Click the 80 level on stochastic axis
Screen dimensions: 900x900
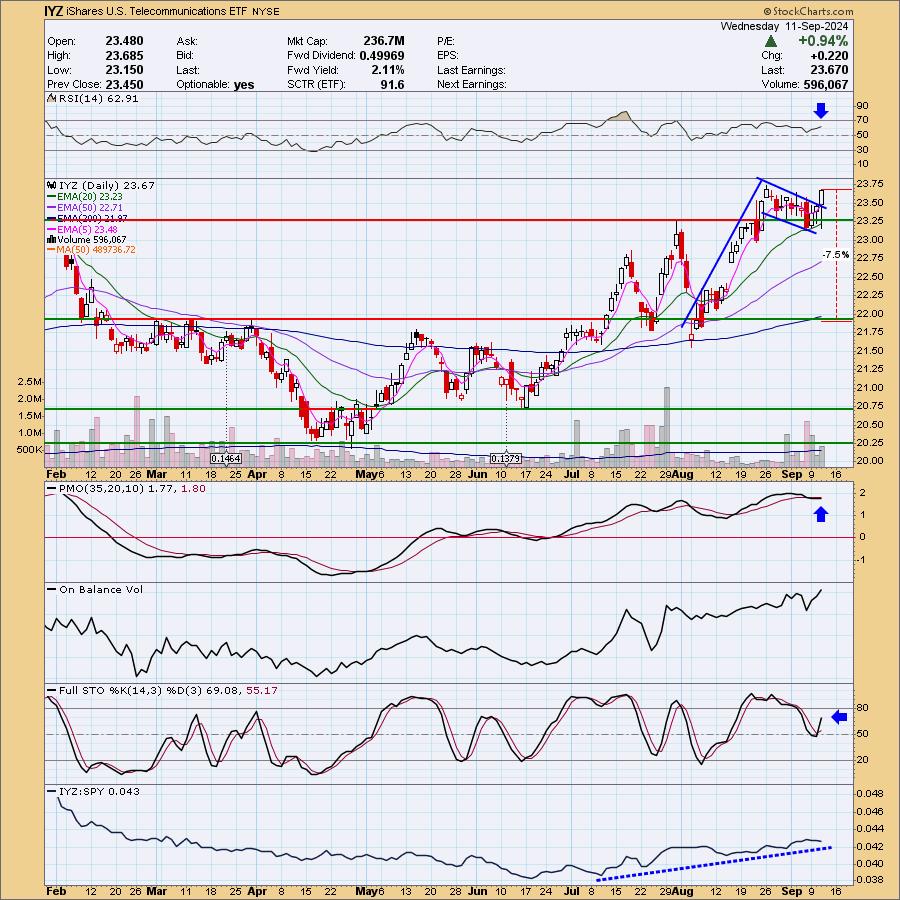point(862,708)
